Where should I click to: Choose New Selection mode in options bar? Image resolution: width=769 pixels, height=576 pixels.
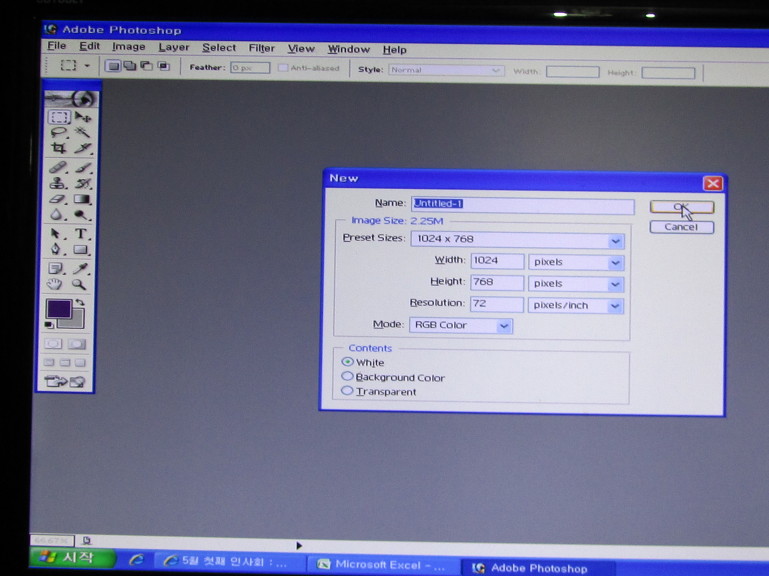(113, 65)
